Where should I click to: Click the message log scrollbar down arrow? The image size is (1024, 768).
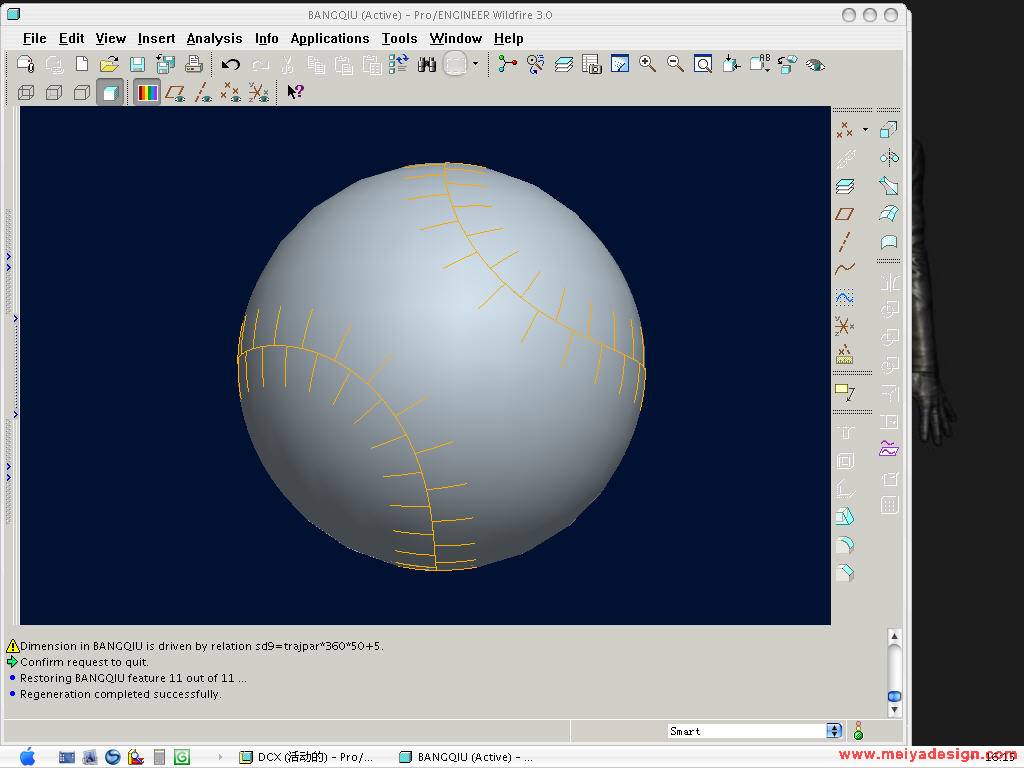[x=894, y=710]
